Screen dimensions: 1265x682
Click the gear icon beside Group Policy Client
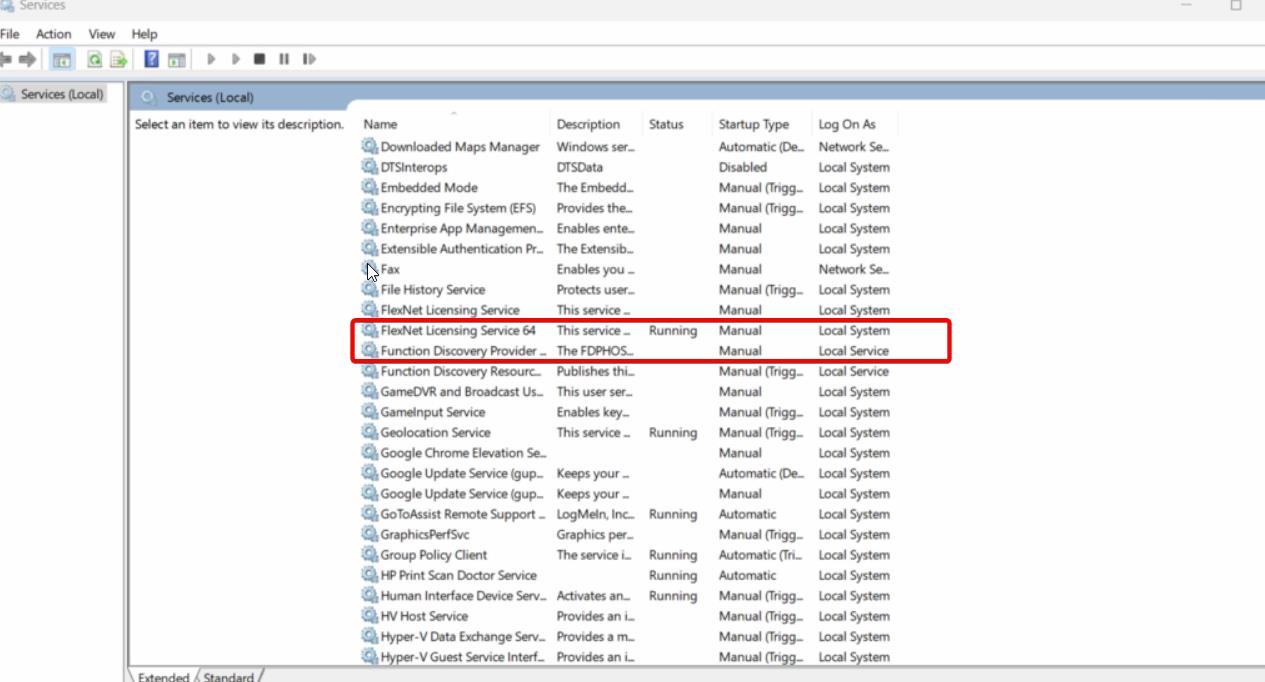click(370, 555)
